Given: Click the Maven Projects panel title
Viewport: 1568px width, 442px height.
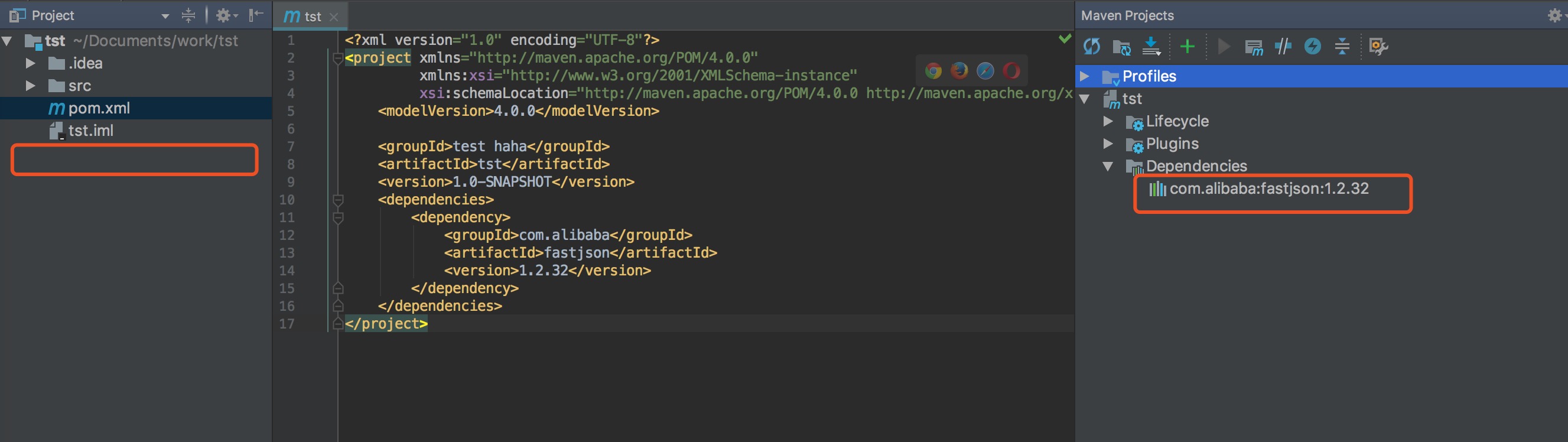Looking at the screenshot, I should [1127, 15].
